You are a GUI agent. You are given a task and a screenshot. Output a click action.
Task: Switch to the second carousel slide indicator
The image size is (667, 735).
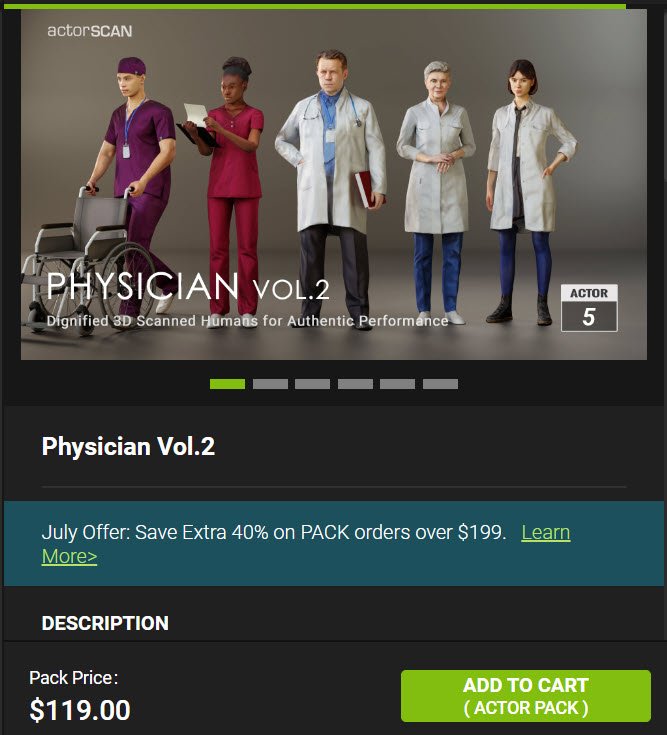pos(270,384)
